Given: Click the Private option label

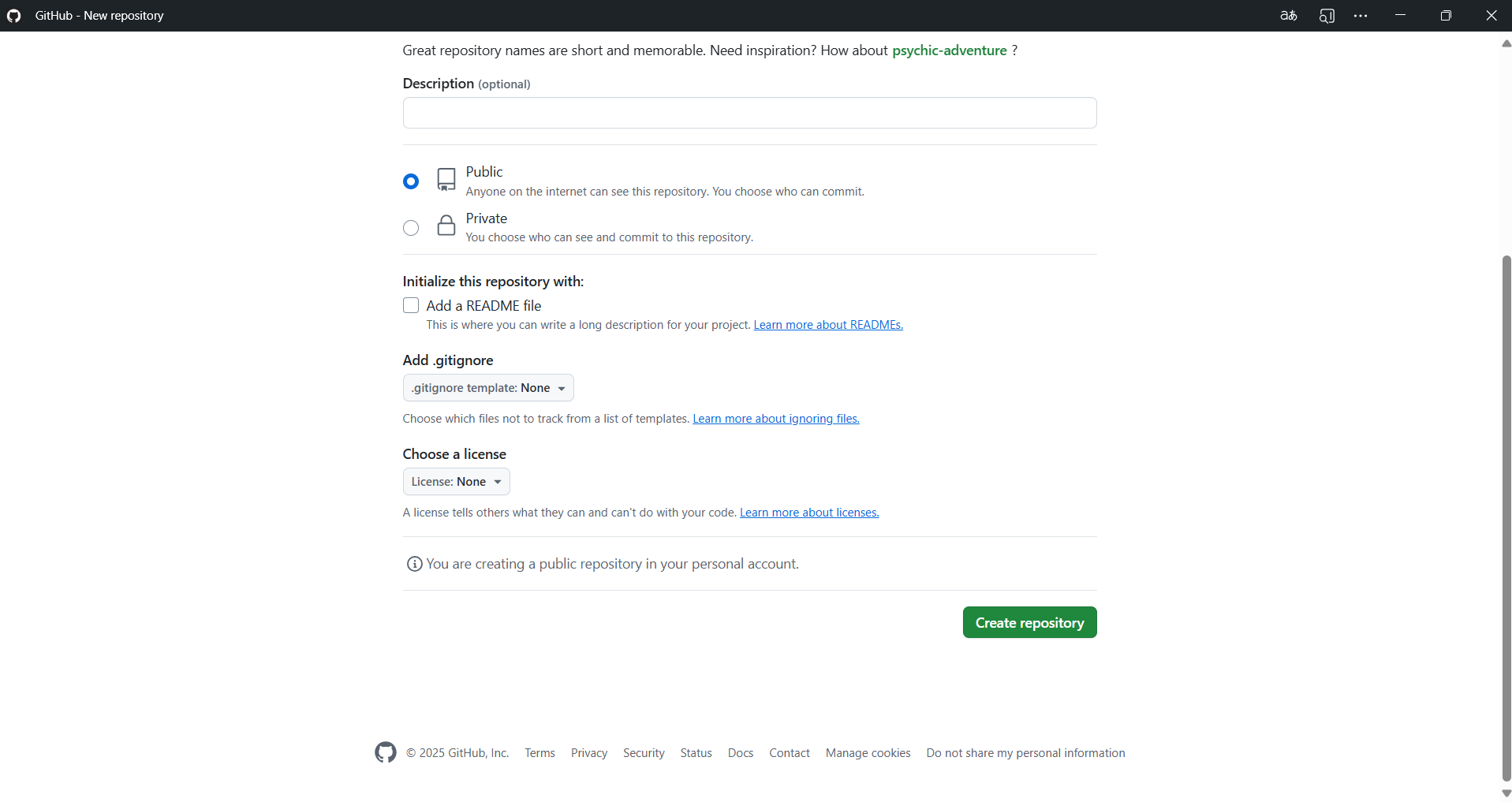Looking at the screenshot, I should click(x=487, y=218).
